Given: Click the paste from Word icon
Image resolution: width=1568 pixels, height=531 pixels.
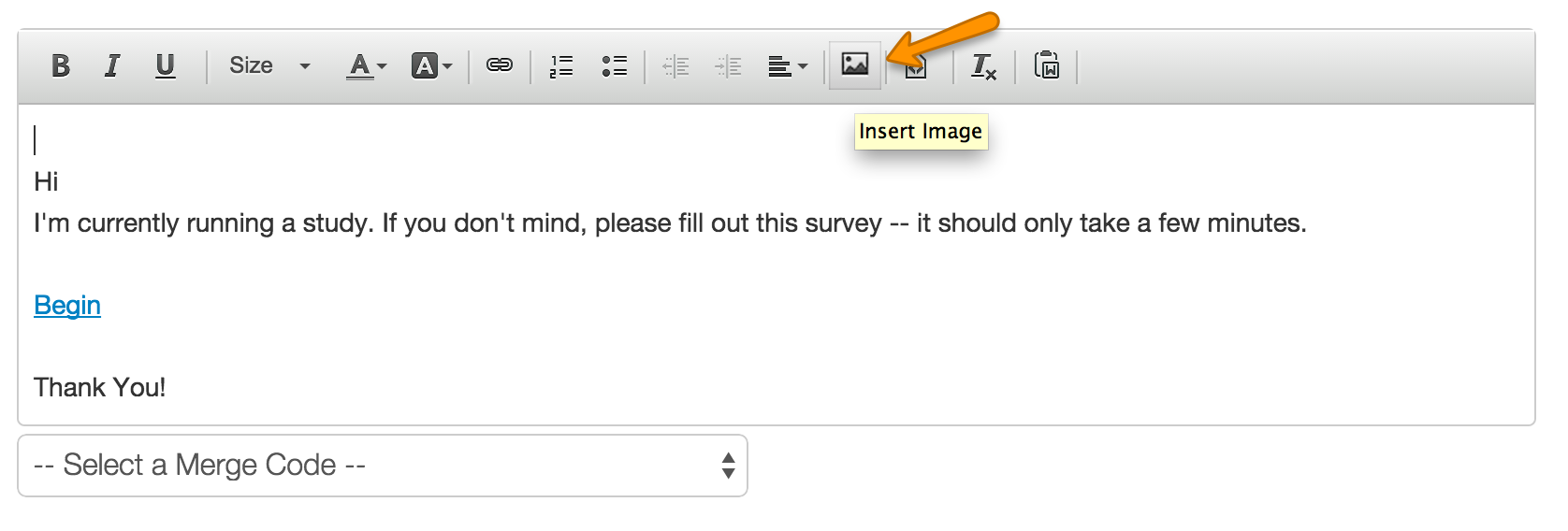Looking at the screenshot, I should click(x=1047, y=65).
